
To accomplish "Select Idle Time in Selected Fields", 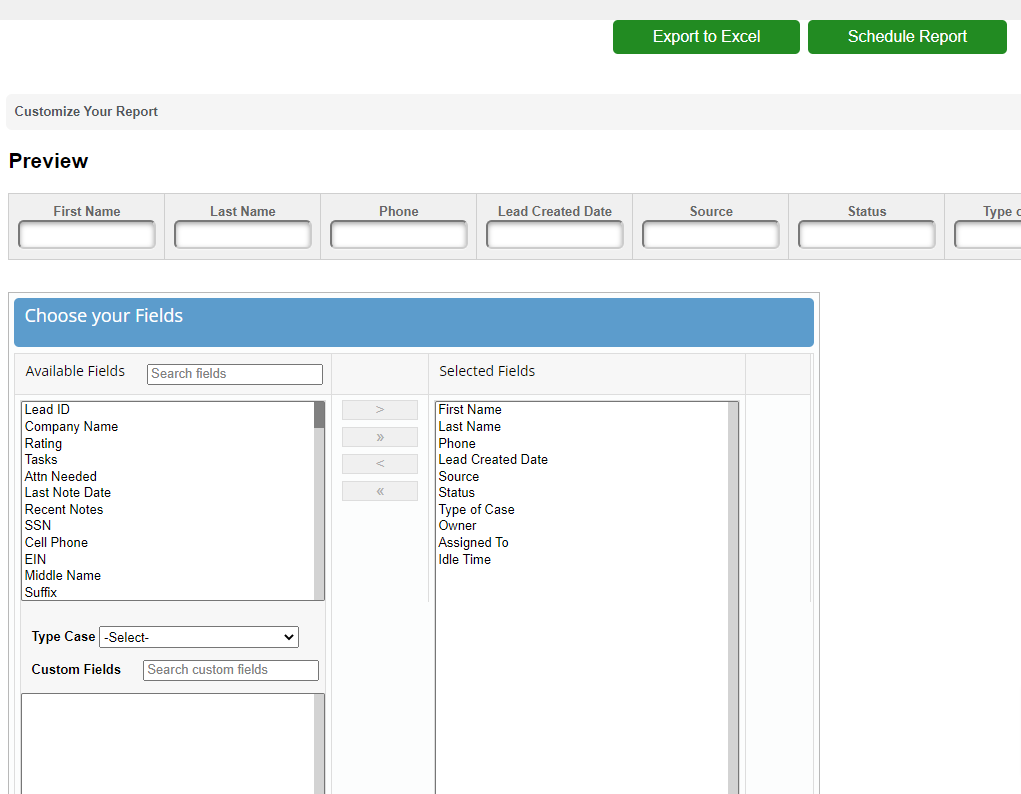I will (464, 560).
